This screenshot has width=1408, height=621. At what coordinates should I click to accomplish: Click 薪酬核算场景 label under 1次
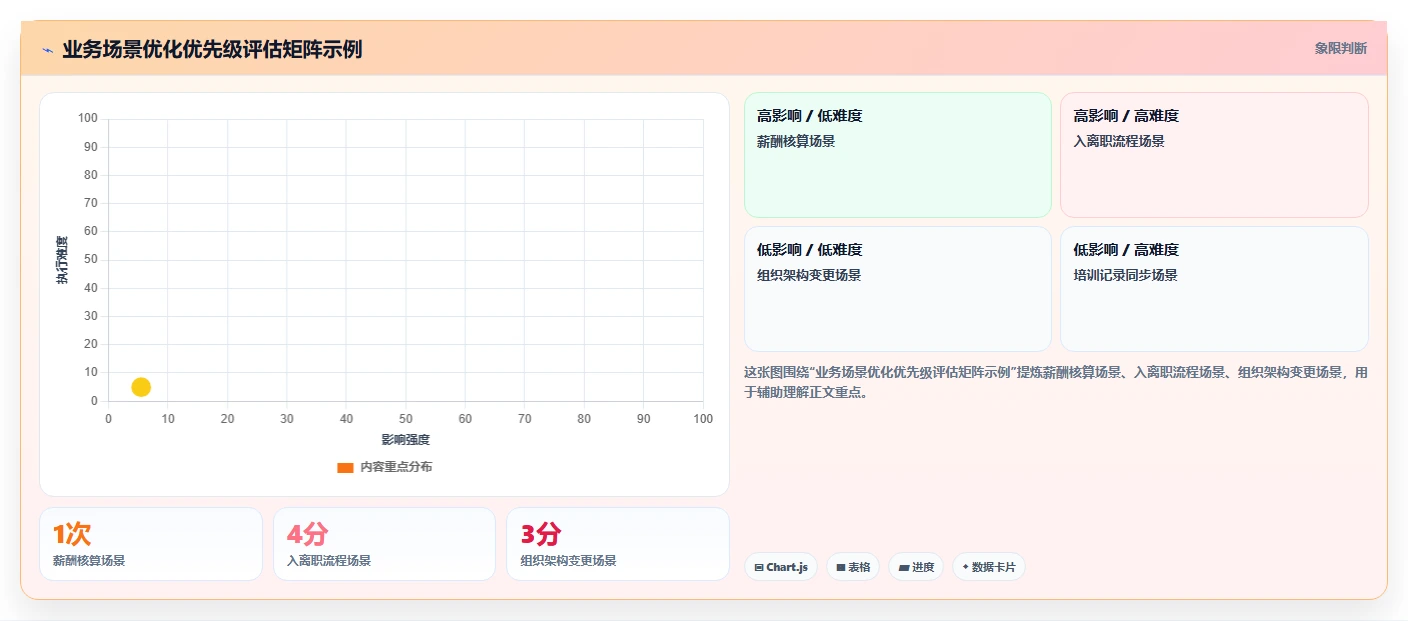click(x=89, y=561)
